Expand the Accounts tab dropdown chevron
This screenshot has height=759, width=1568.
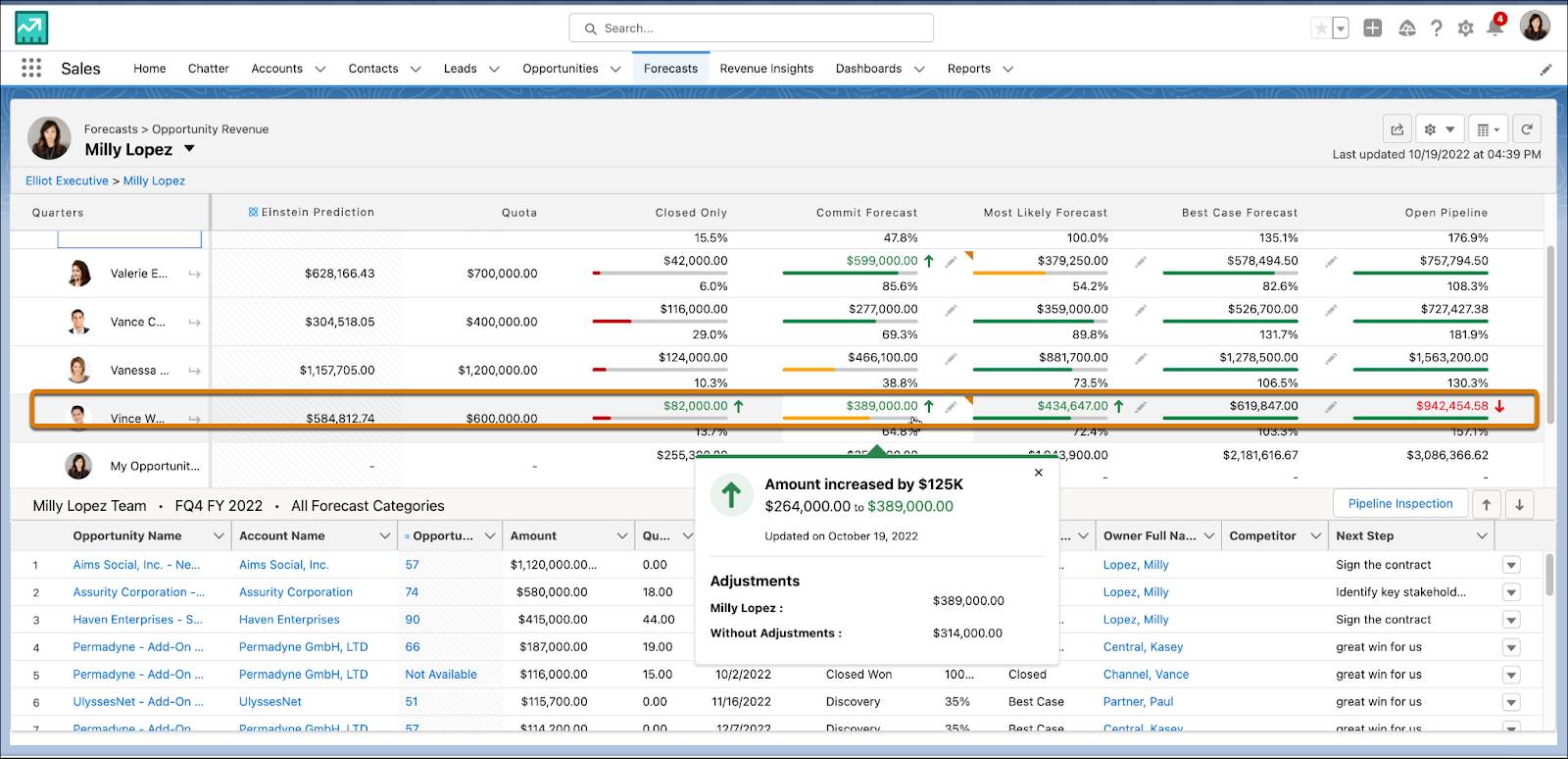[320, 69]
